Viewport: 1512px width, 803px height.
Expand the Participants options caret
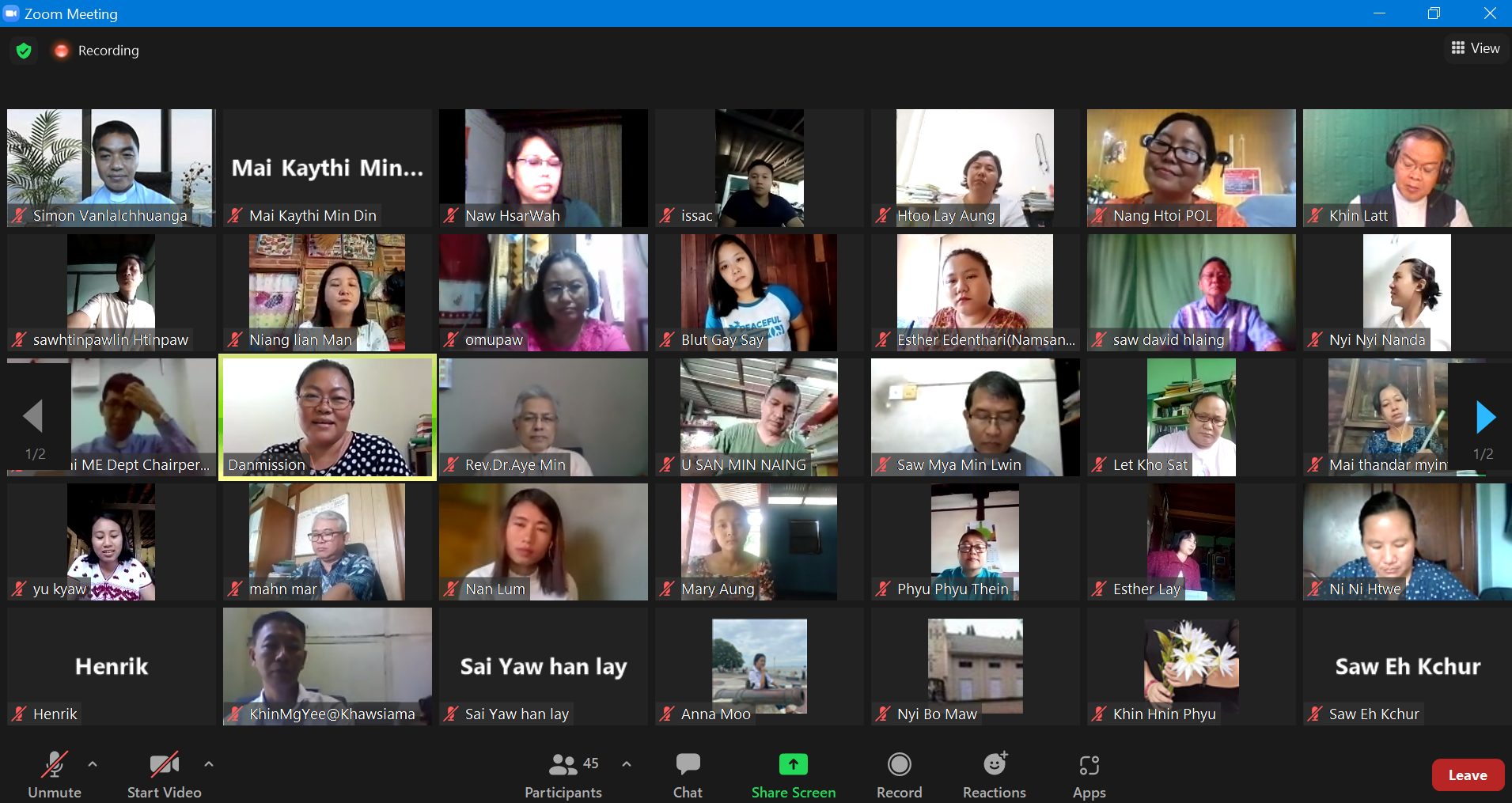(627, 764)
